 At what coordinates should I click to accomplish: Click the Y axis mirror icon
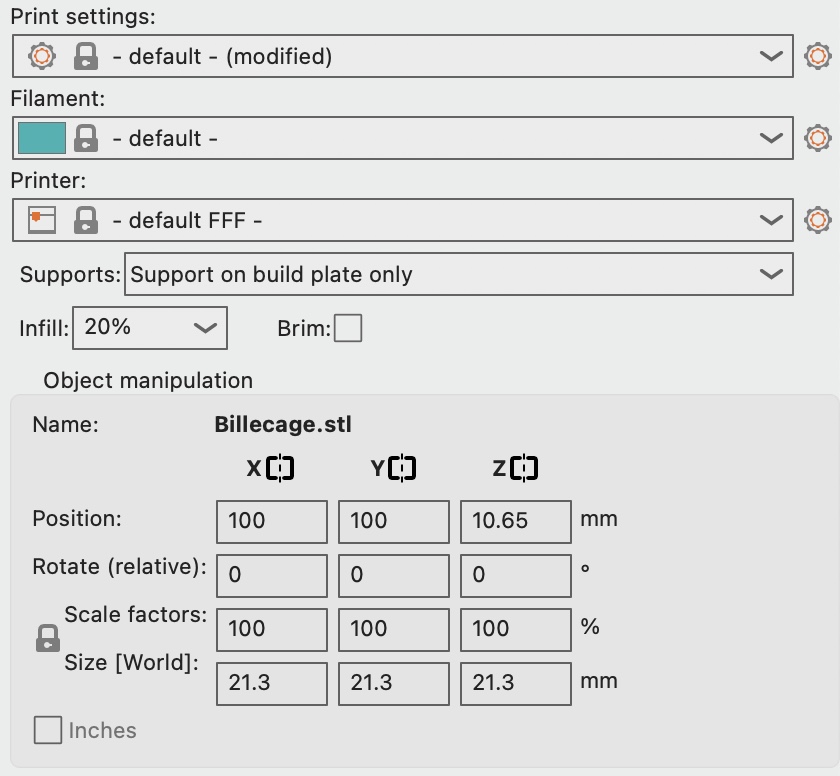402,468
